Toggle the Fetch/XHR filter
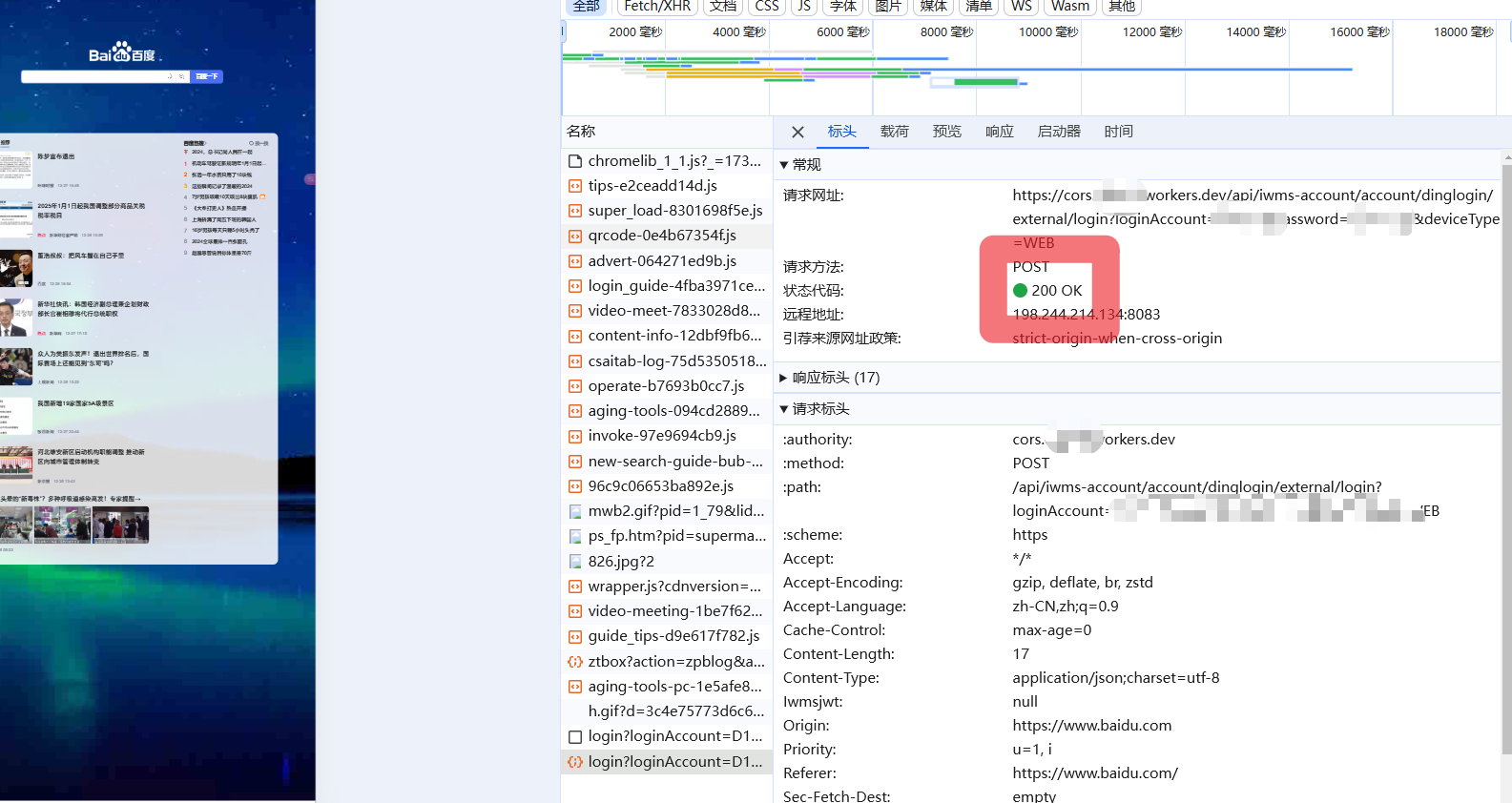Viewport: 1512px width, 803px height. click(x=657, y=7)
